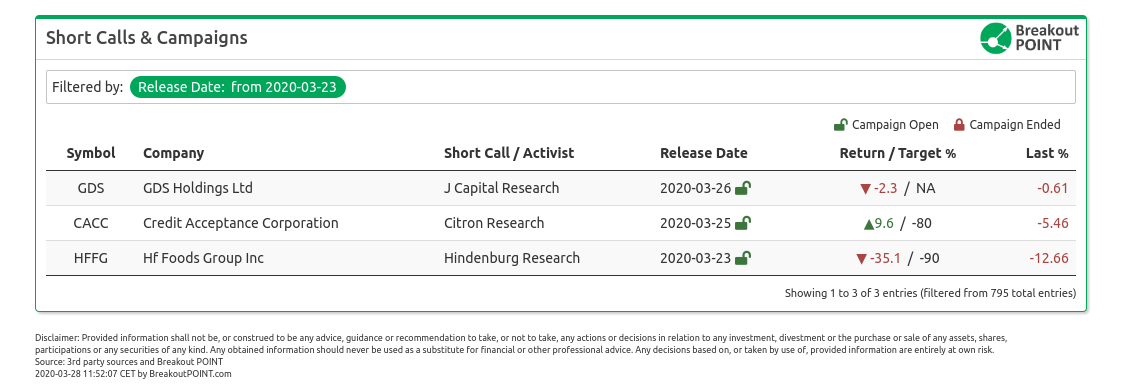Screen dimensions: 1123x388
Task: Sort by Company column header
Action: tap(173, 153)
